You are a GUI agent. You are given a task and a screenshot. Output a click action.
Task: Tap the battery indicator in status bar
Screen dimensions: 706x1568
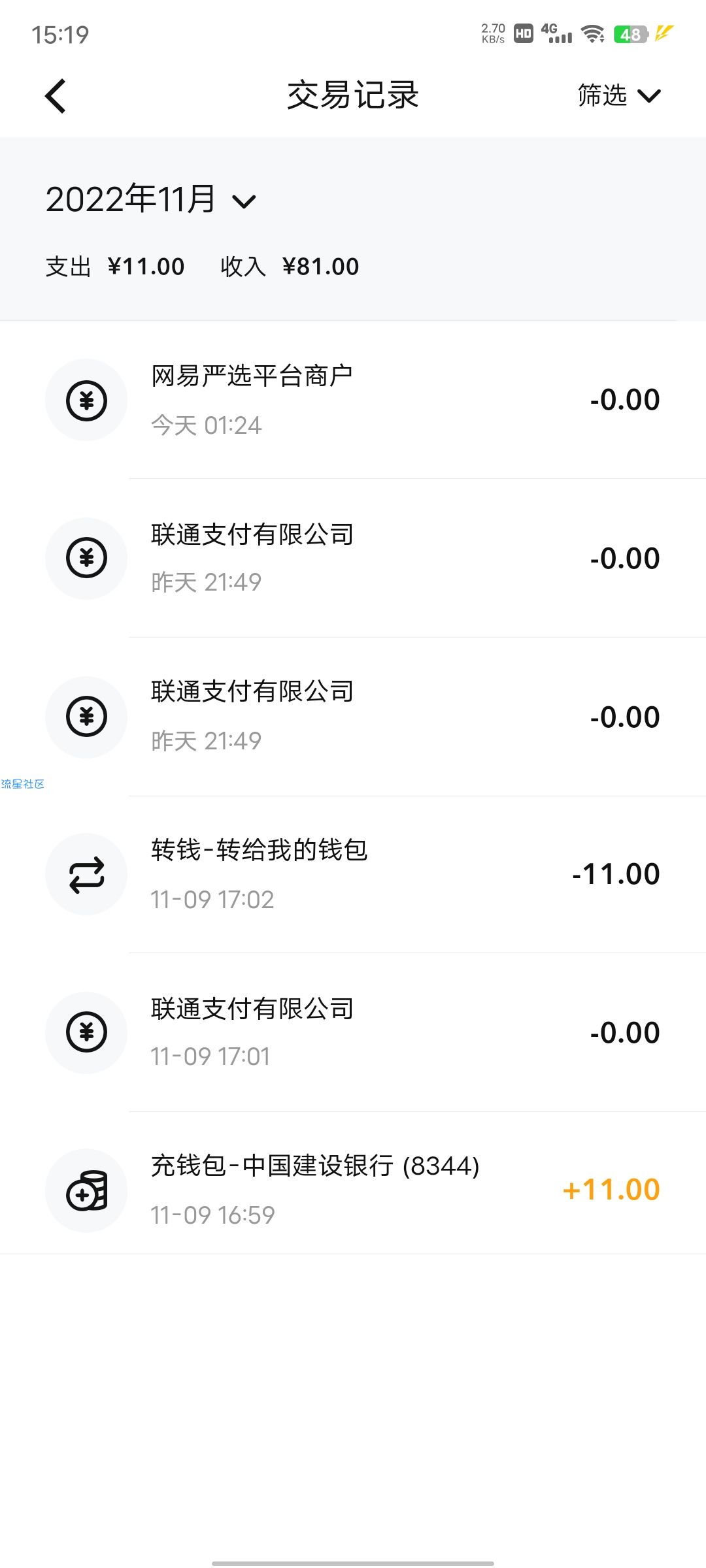coord(630,34)
